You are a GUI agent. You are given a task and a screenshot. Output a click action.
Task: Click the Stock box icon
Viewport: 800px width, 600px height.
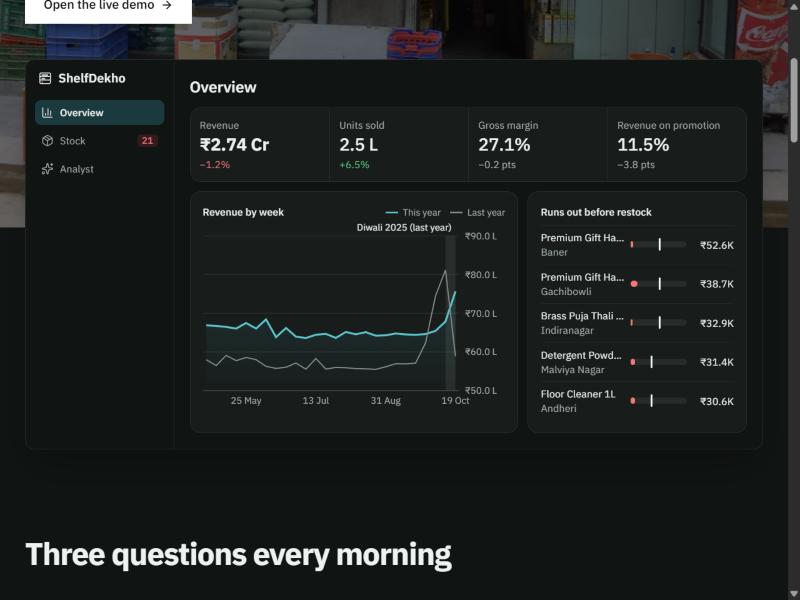47,141
